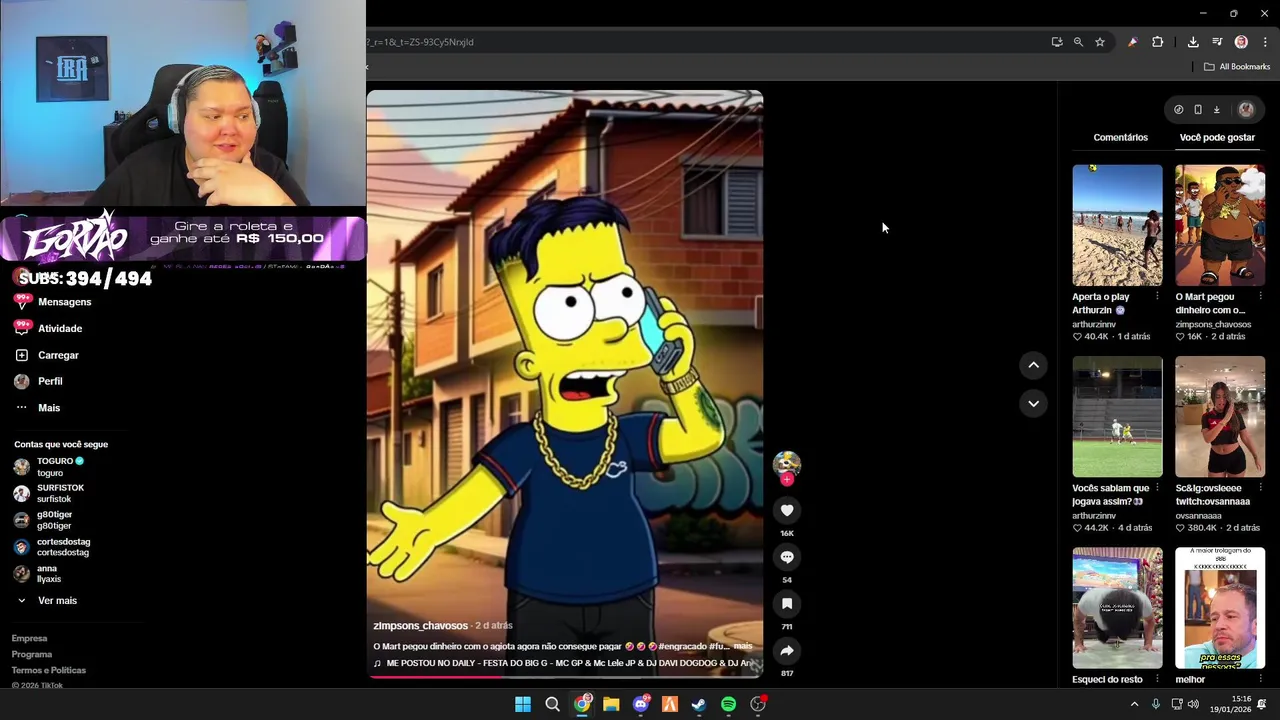Open the Aperta o play Arthurzin thumbnail
The width and height of the screenshot is (1280, 720).
(1117, 225)
